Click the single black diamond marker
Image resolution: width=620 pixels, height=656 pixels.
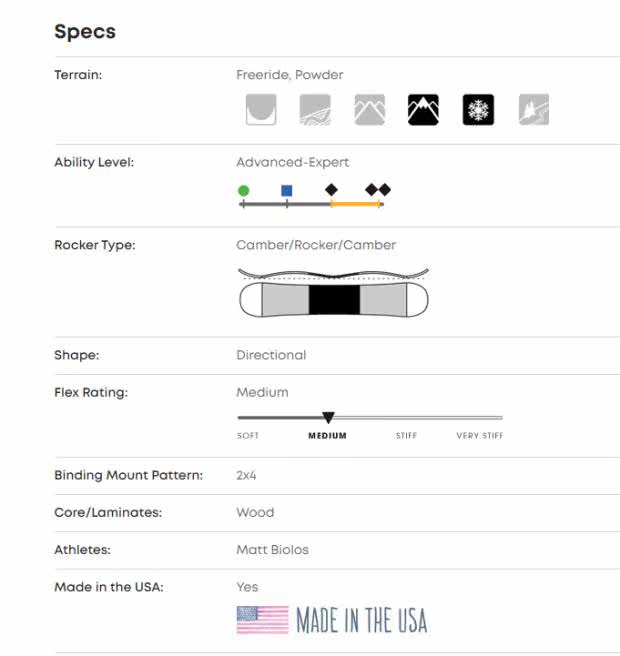tap(331, 189)
